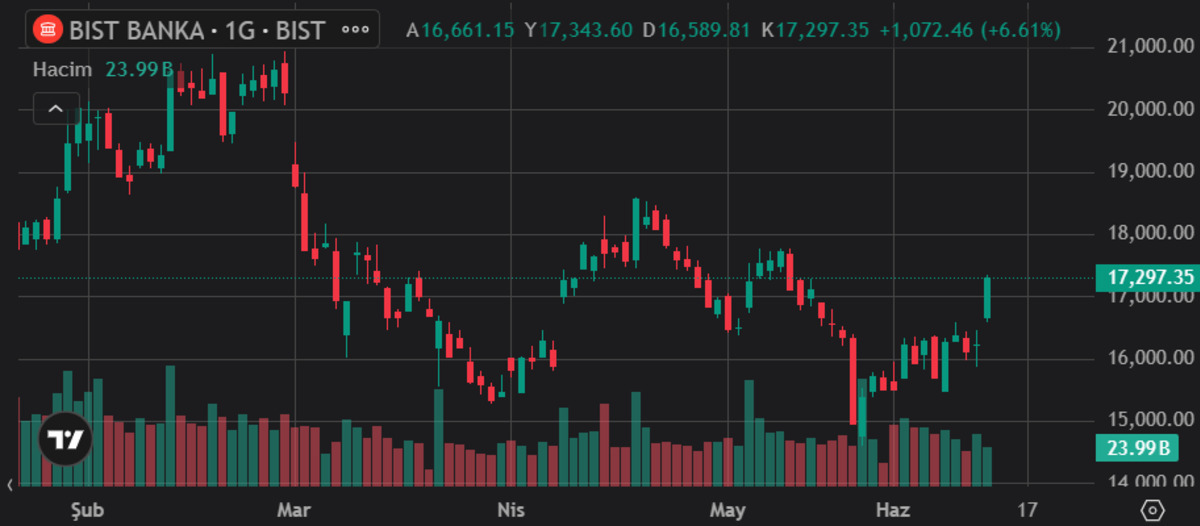Click the green 23.99 B volume label on axis
Screen dimensions: 1200x526
tap(1136, 448)
